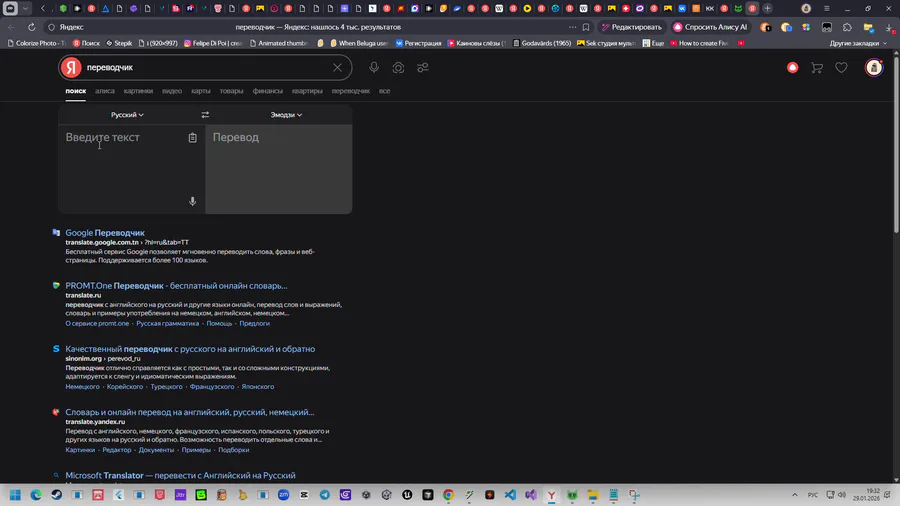Switch to the видео search tab
The width and height of the screenshot is (900, 506).
point(172,91)
